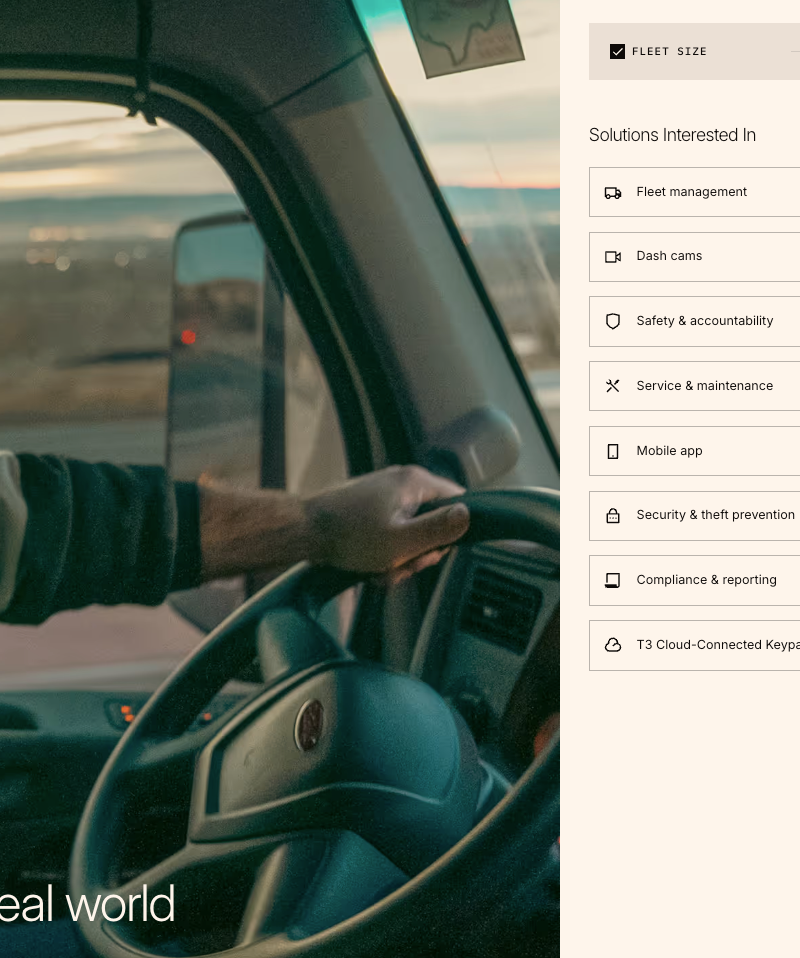Click the Solutions Interested In heading
This screenshot has width=800, height=958.
[x=672, y=135]
